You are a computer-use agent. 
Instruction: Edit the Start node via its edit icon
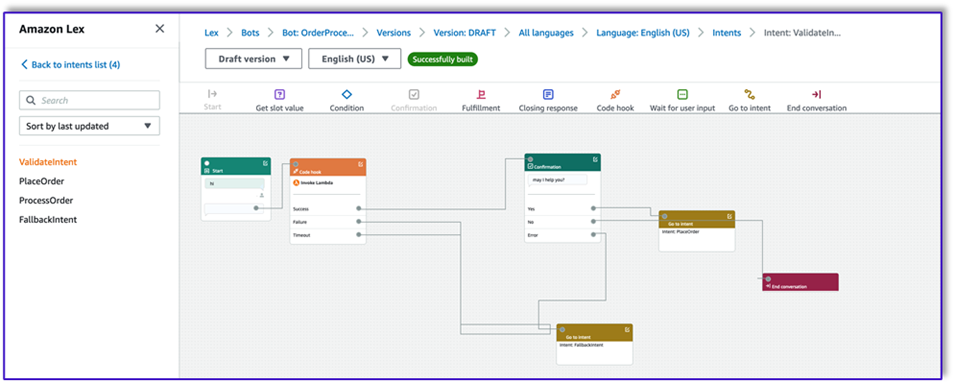pyautogui.click(x=265, y=163)
